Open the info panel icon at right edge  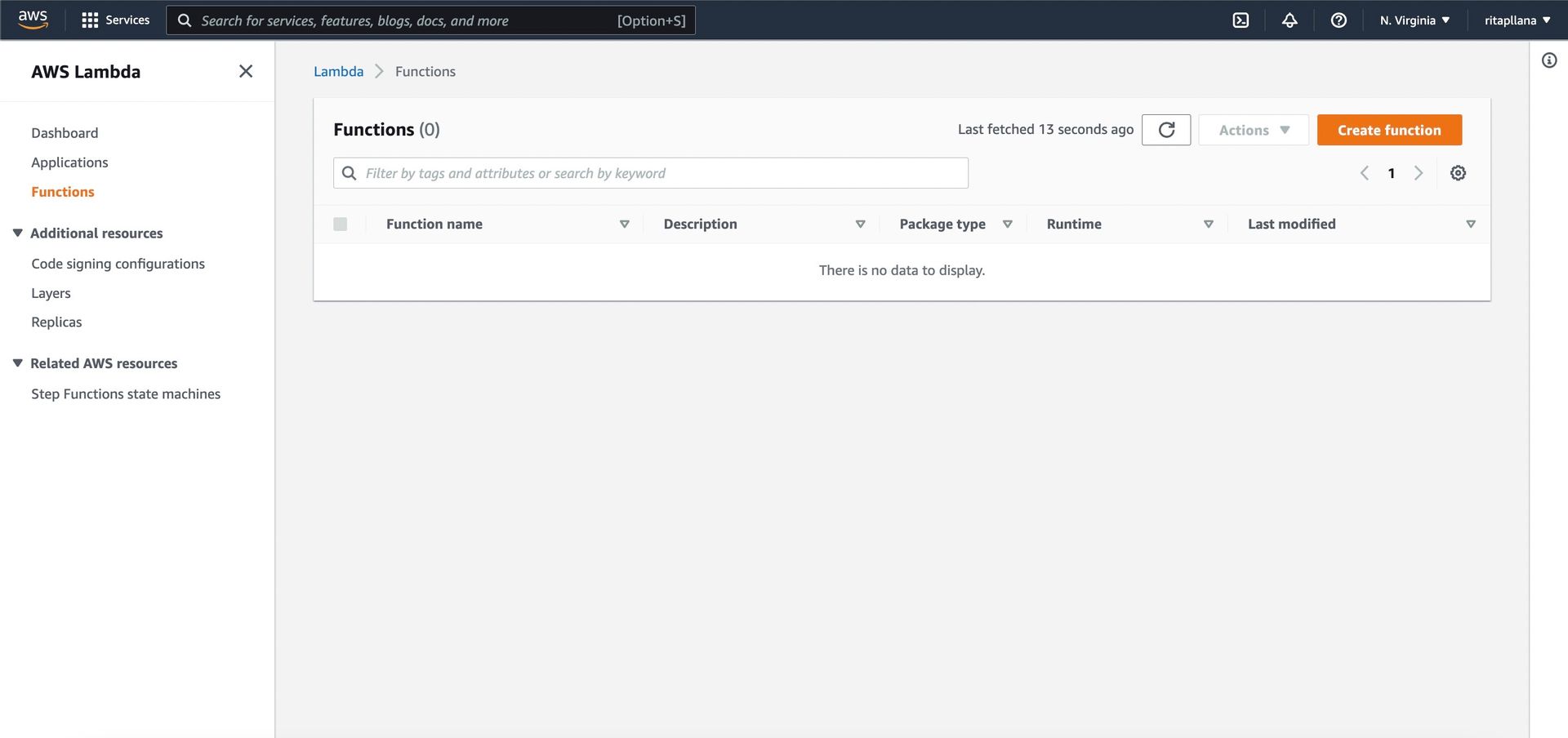point(1549,60)
